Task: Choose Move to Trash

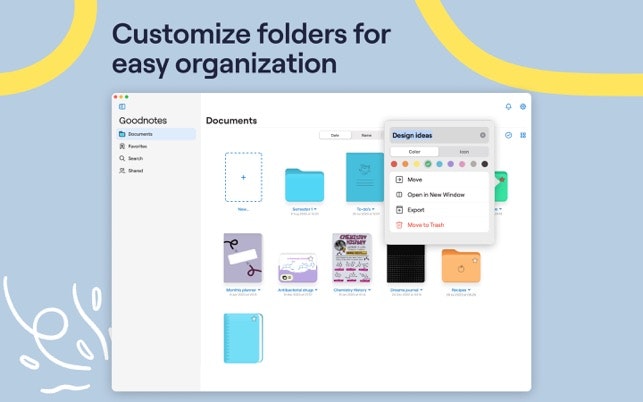Action: pyautogui.click(x=439, y=225)
